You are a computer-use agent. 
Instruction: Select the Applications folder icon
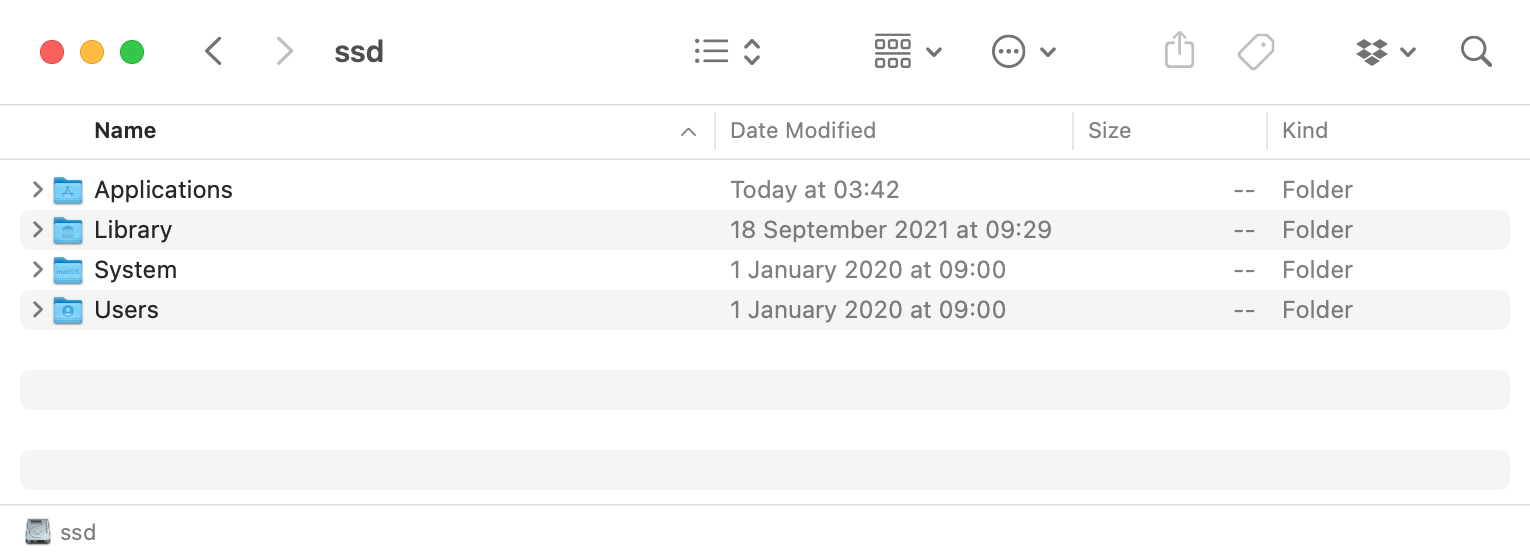coord(68,190)
